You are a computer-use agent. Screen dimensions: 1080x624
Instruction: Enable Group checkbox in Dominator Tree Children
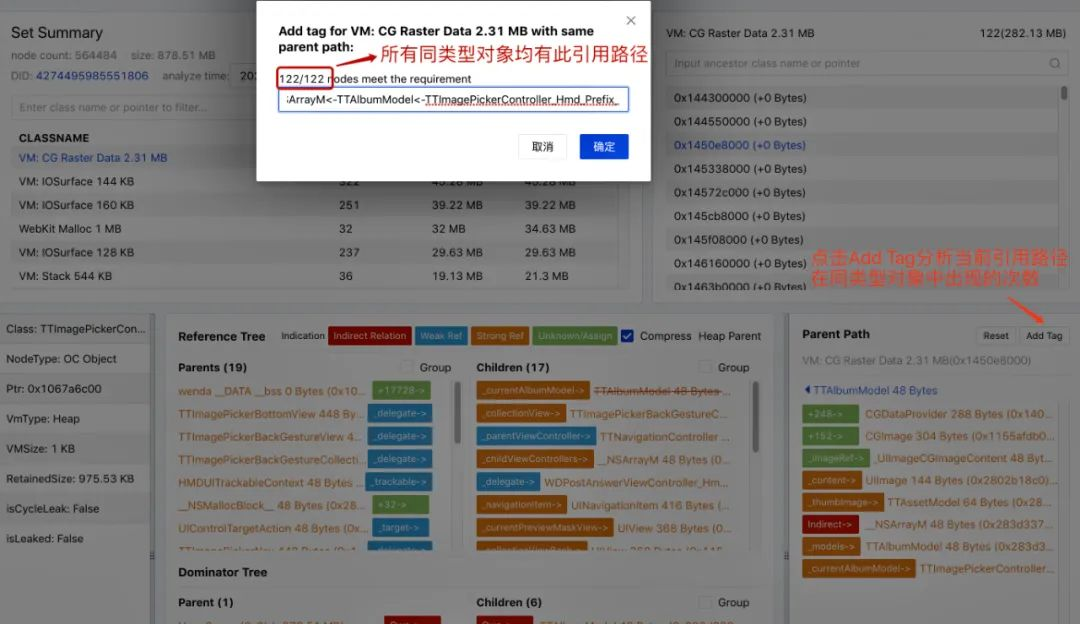click(705, 602)
